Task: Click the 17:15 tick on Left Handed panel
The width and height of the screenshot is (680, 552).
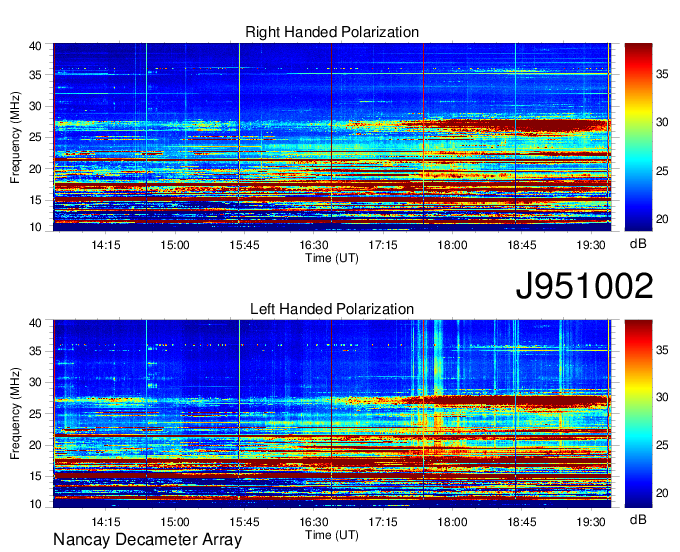Action: pyautogui.click(x=383, y=522)
